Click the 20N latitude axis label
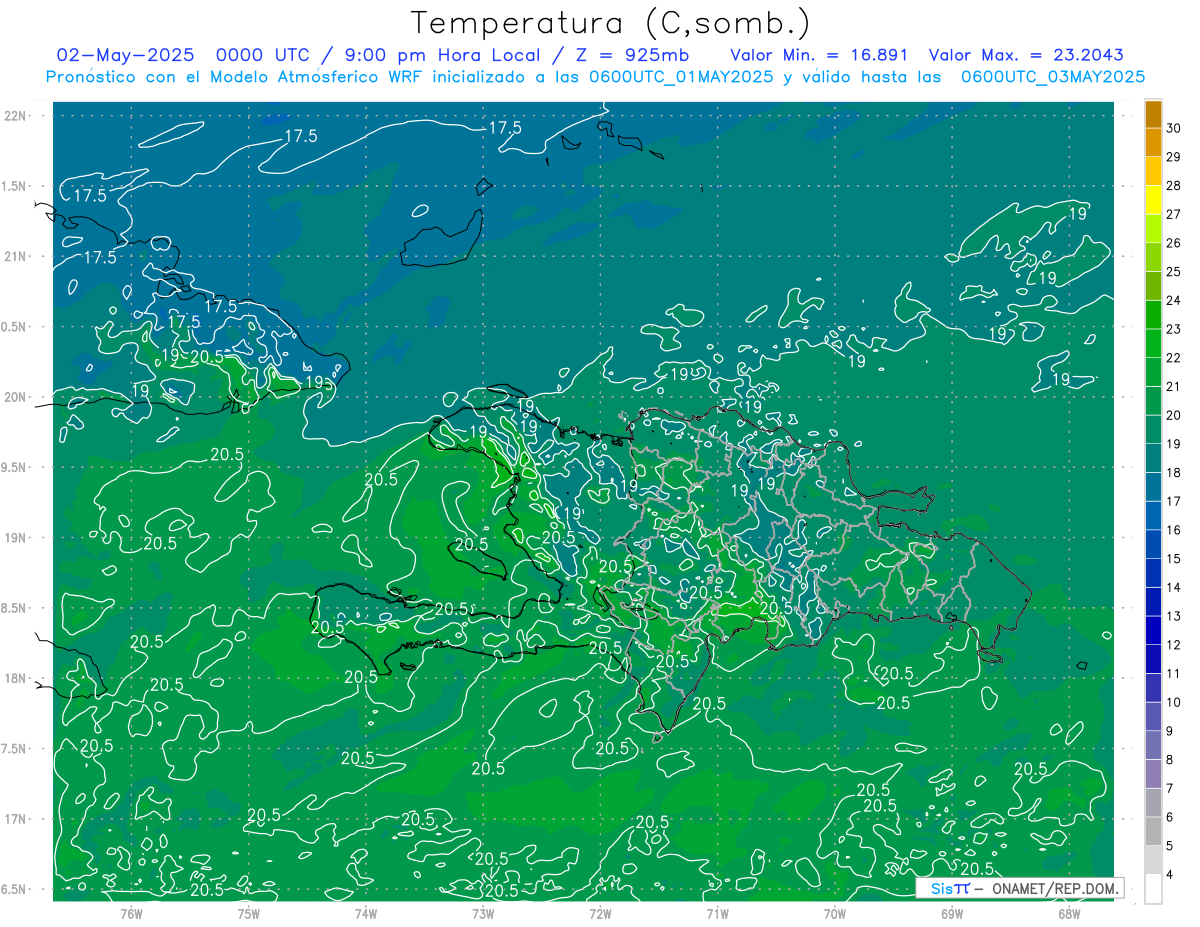 pyautogui.click(x=14, y=397)
